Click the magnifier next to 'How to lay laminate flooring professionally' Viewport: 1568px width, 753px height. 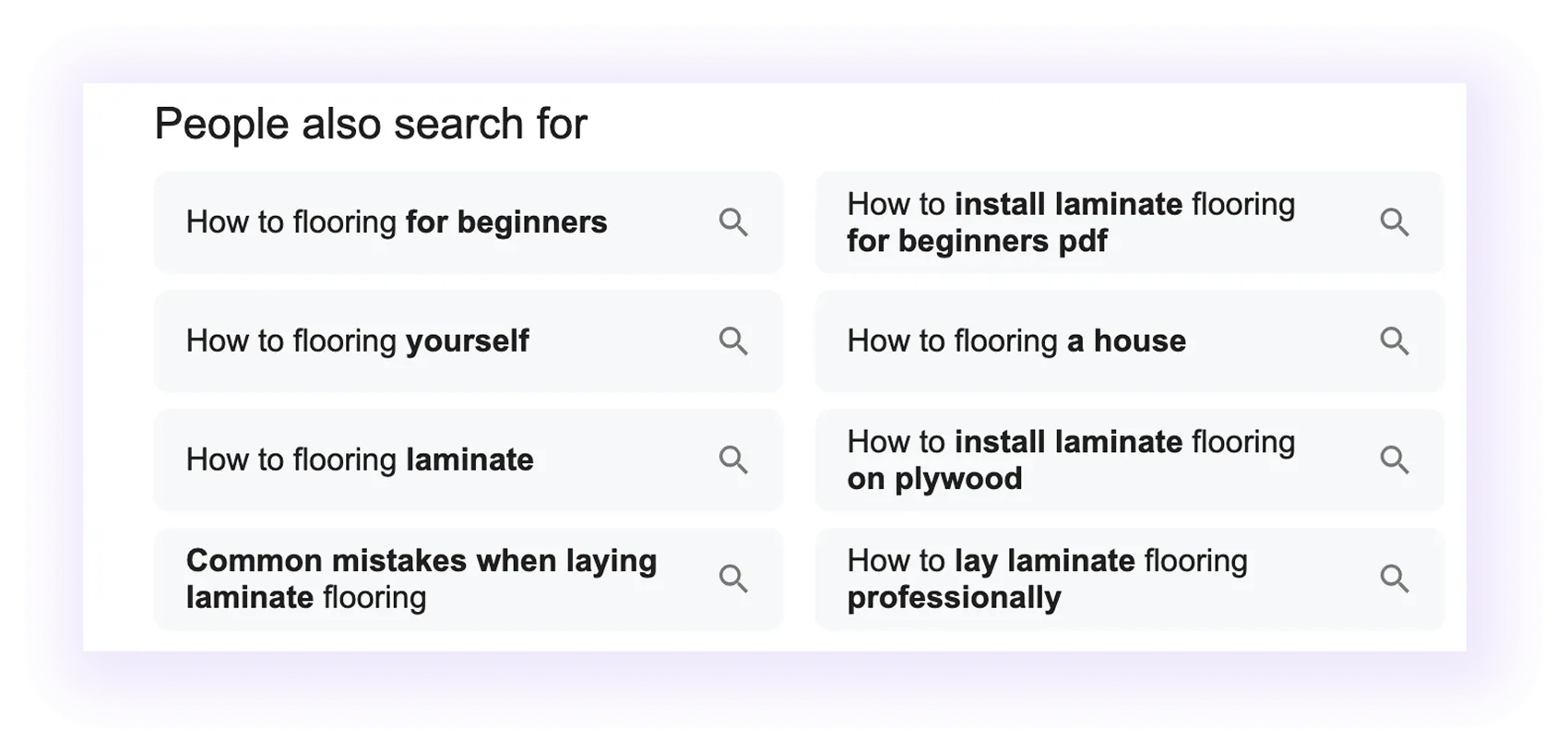point(1395,579)
